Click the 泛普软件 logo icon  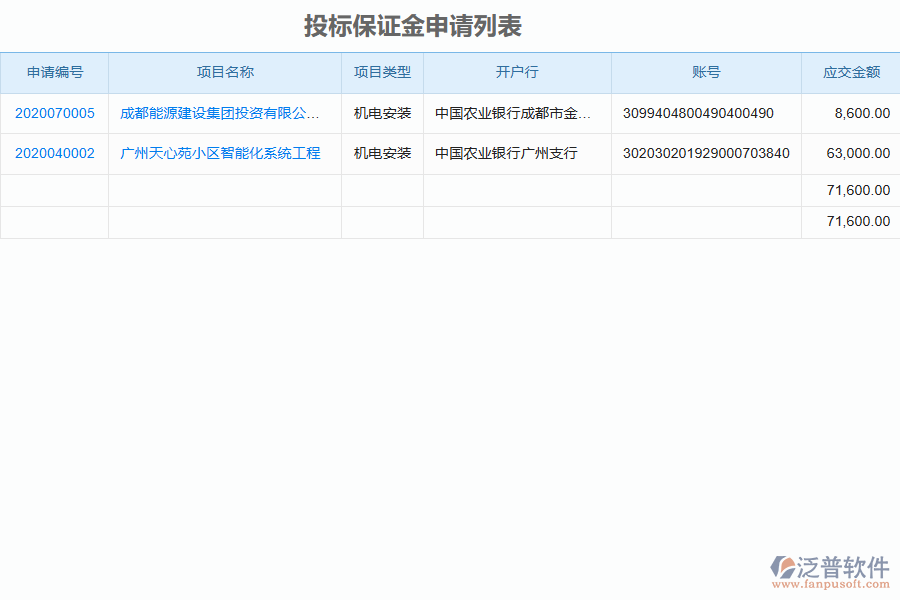point(782,565)
